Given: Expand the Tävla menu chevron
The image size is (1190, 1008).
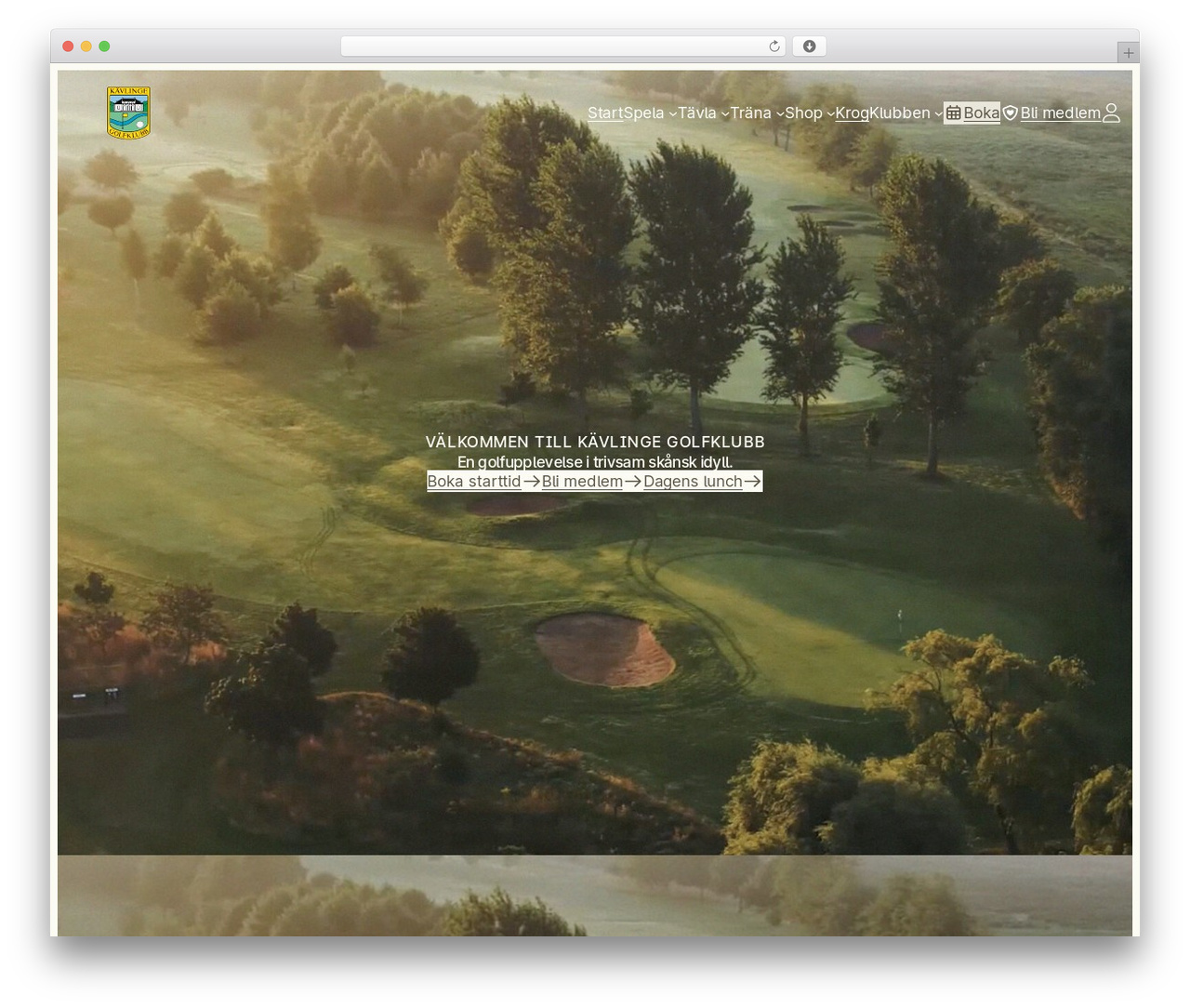Looking at the screenshot, I should [x=724, y=114].
